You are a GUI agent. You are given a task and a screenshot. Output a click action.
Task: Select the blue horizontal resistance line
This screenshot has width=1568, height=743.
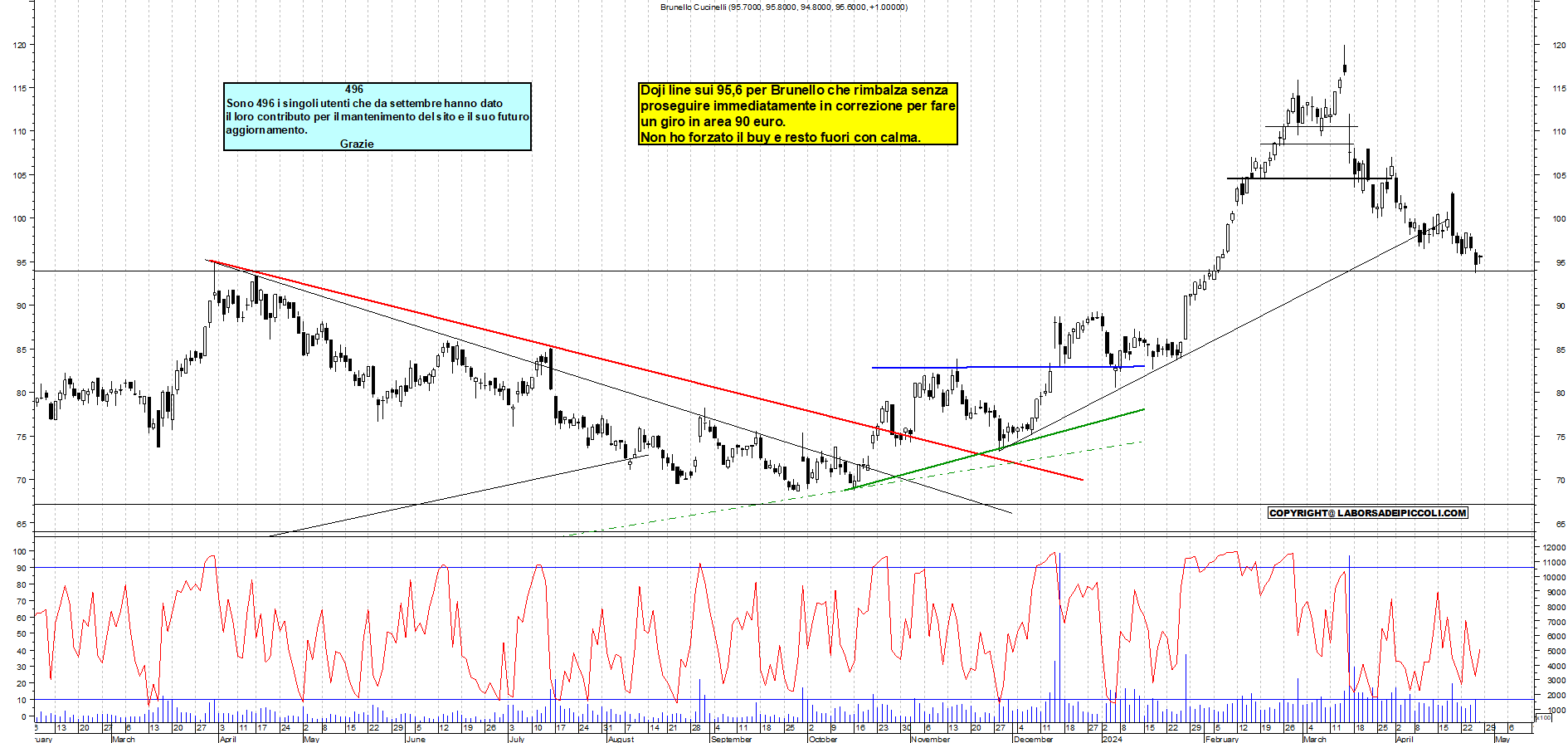pos(1008,367)
